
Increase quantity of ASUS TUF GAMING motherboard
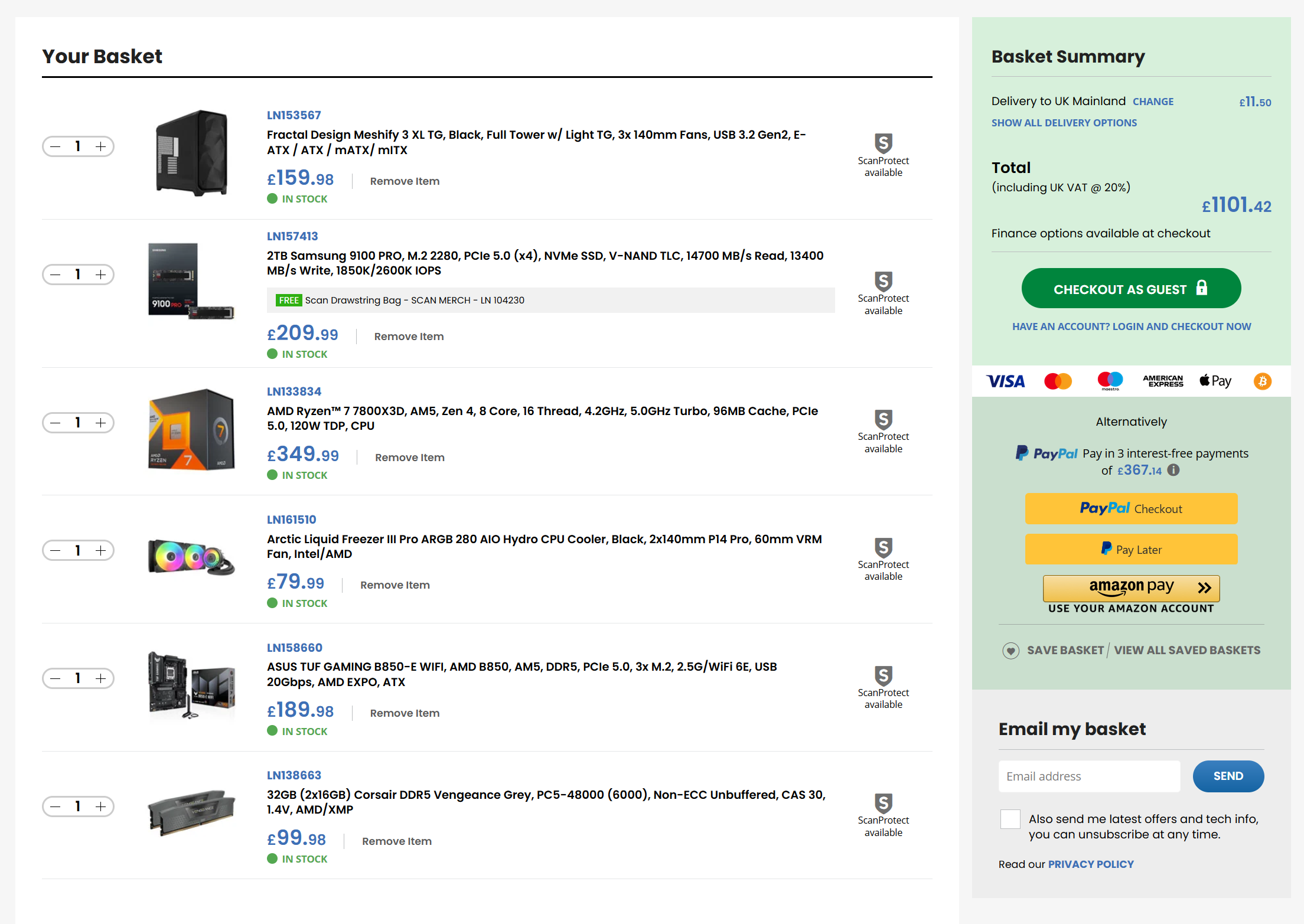101,678
